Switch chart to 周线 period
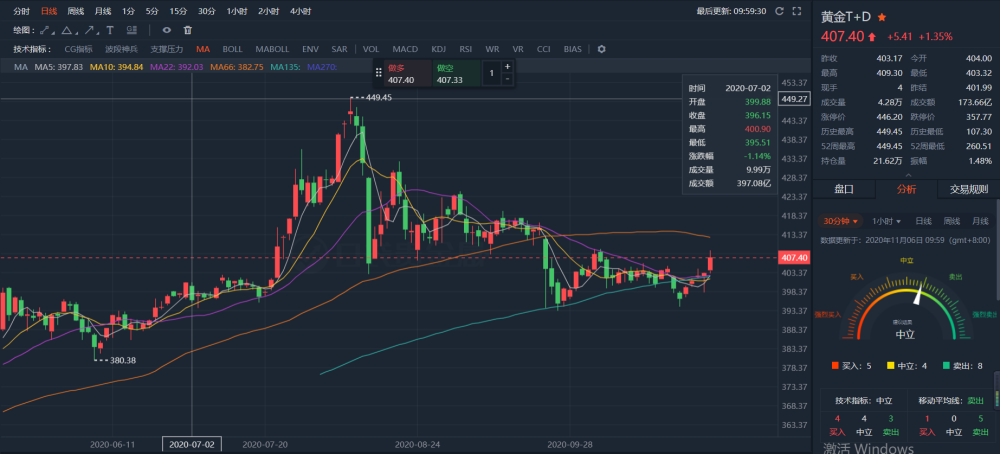 pos(76,11)
